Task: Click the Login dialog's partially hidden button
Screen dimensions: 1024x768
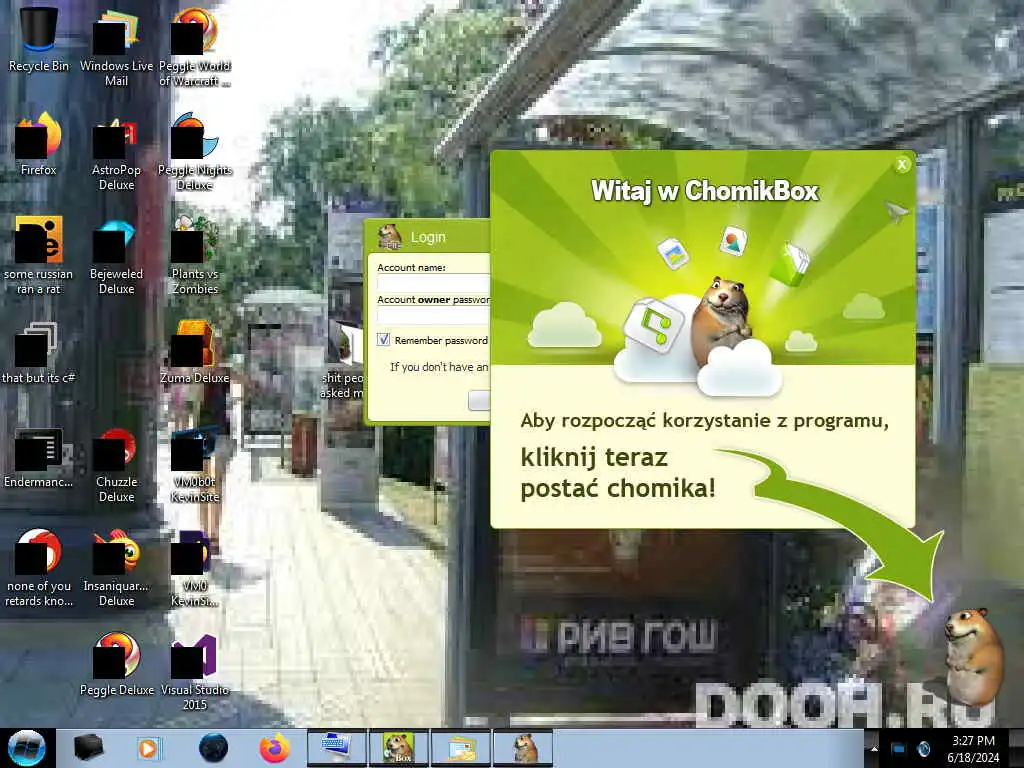Action: point(479,400)
